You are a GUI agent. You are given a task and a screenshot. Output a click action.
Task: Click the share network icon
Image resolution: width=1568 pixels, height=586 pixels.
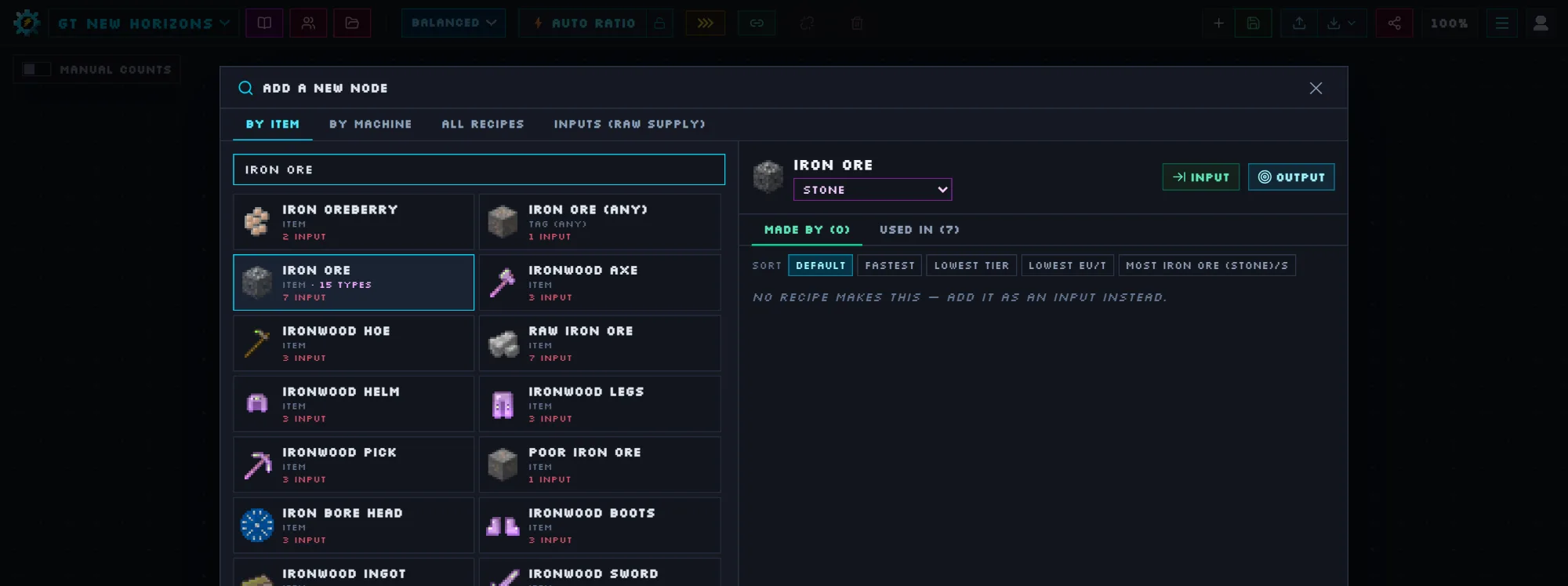[x=1394, y=23]
